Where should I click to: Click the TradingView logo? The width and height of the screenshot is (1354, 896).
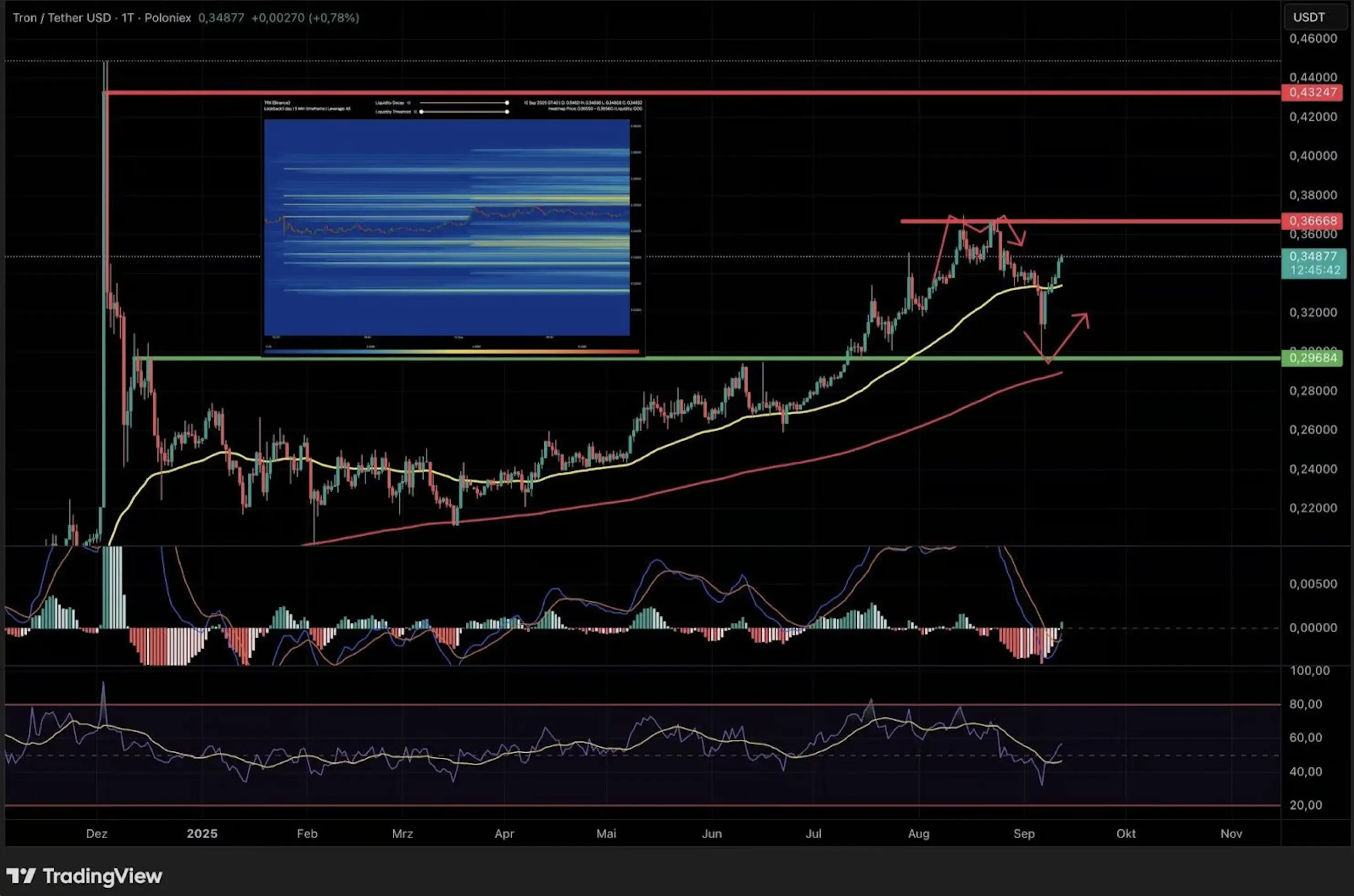click(x=83, y=876)
